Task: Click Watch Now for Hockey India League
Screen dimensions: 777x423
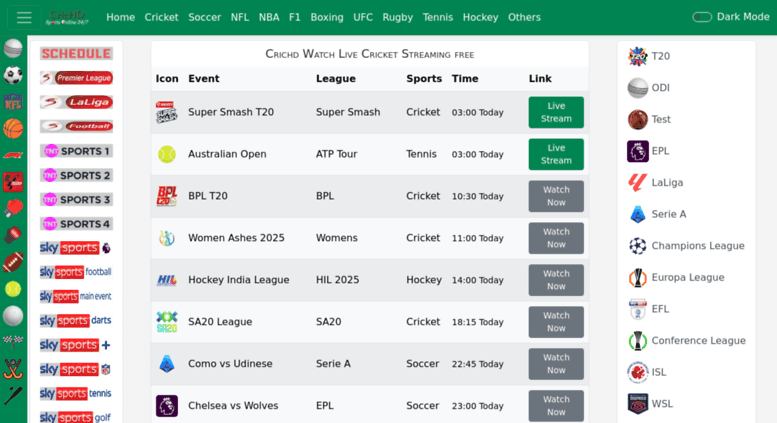Action: [x=556, y=280]
